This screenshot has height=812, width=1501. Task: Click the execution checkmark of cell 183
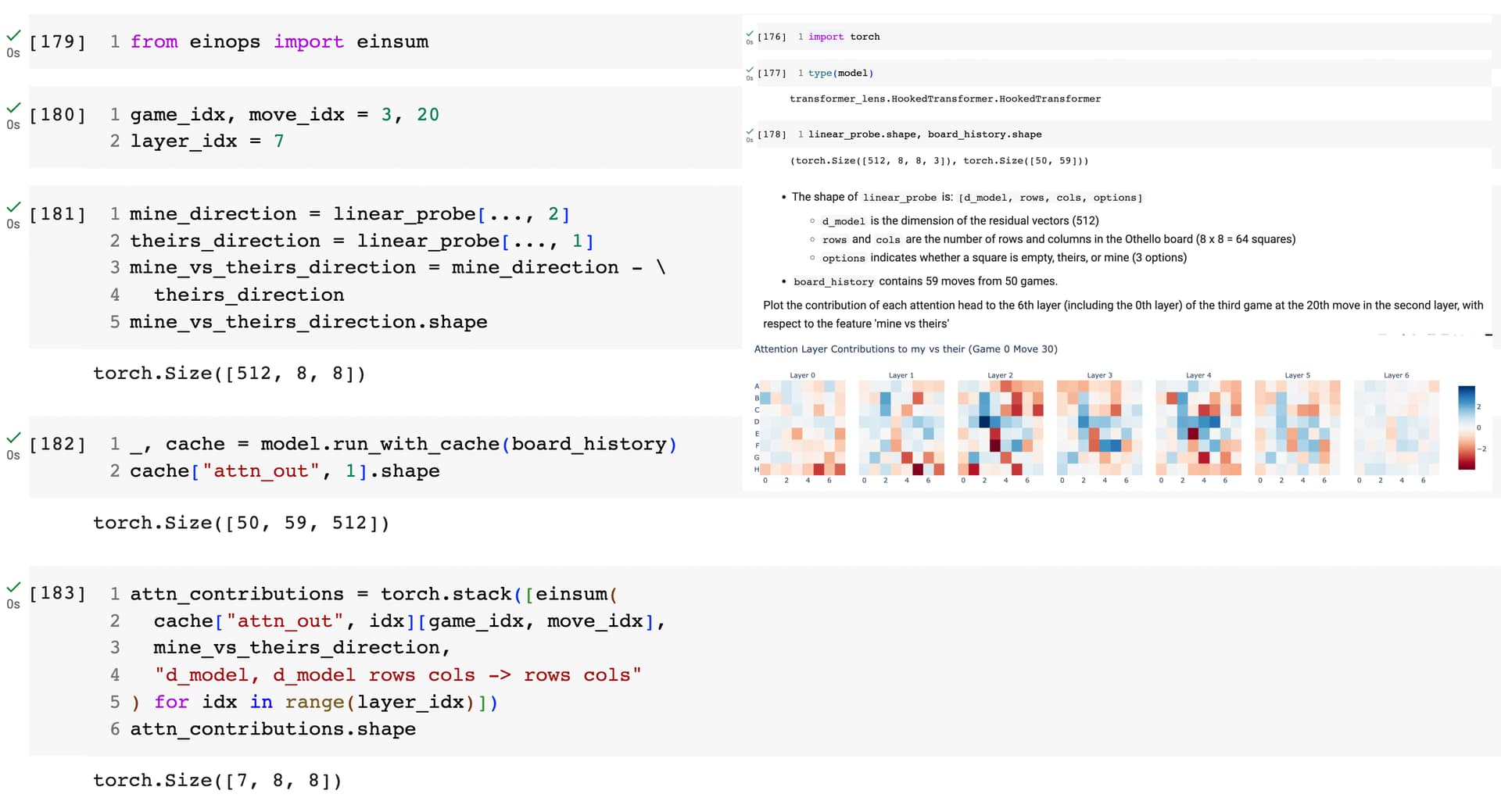click(13, 587)
